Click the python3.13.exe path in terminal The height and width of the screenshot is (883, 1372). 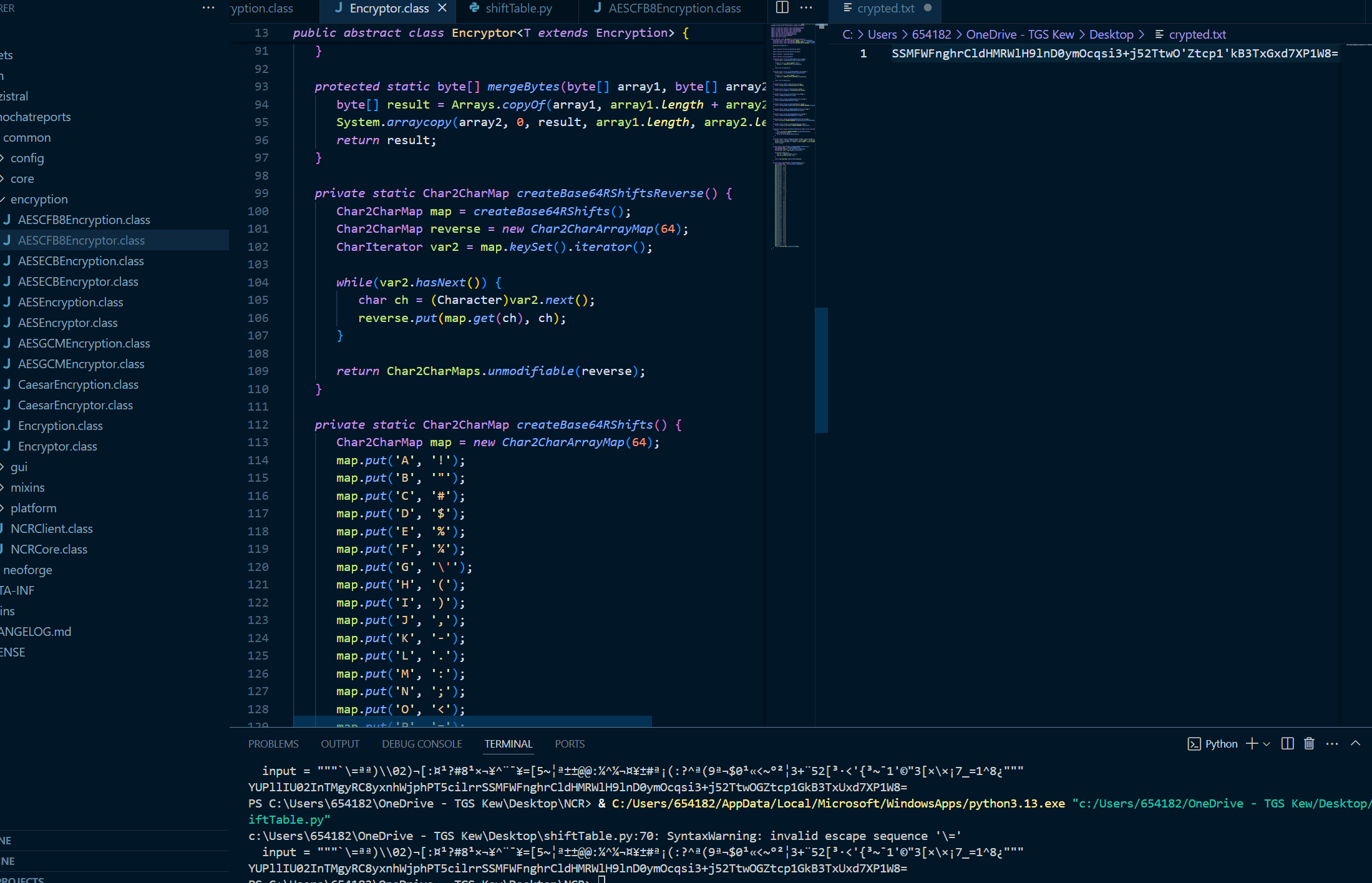point(838,804)
